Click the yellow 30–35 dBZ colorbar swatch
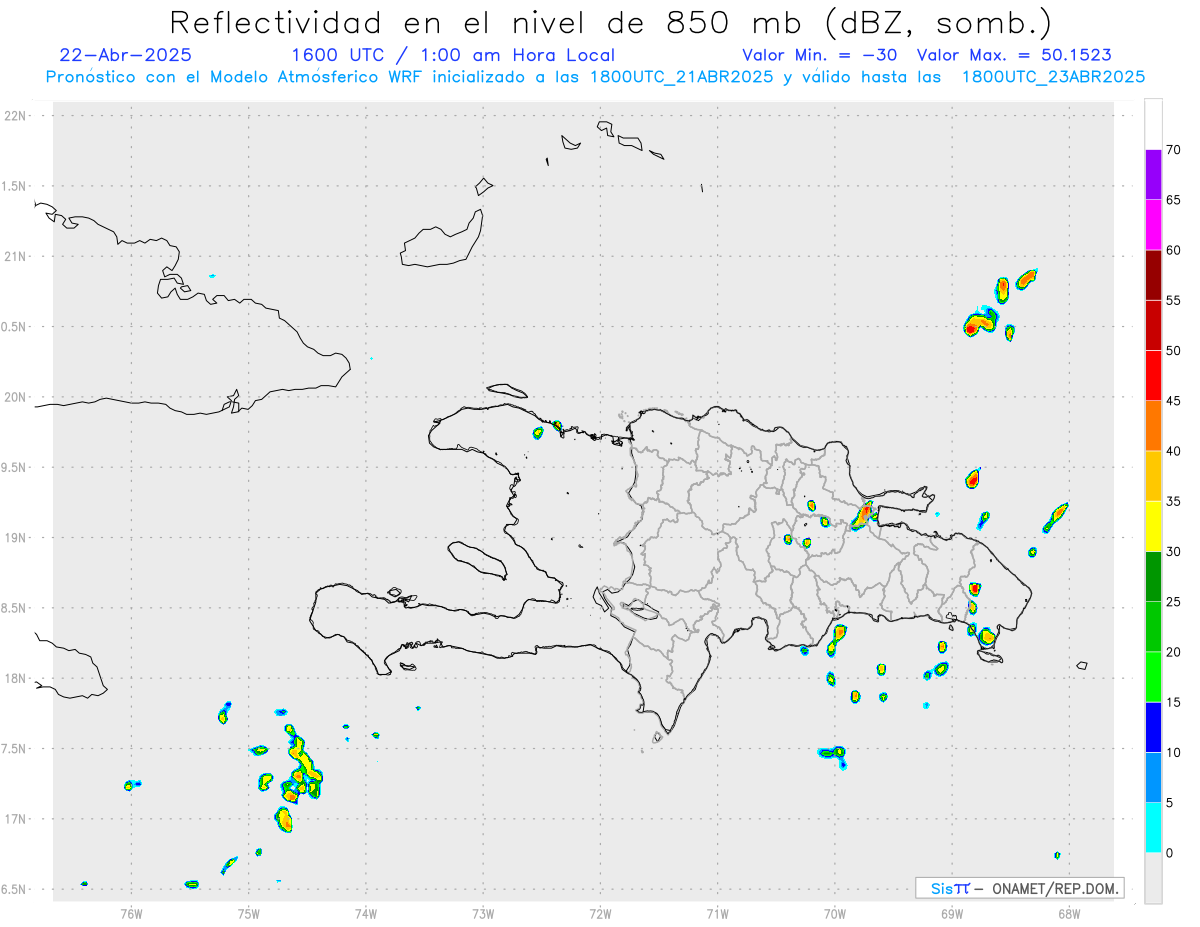The width and height of the screenshot is (1200, 927). (1153, 526)
